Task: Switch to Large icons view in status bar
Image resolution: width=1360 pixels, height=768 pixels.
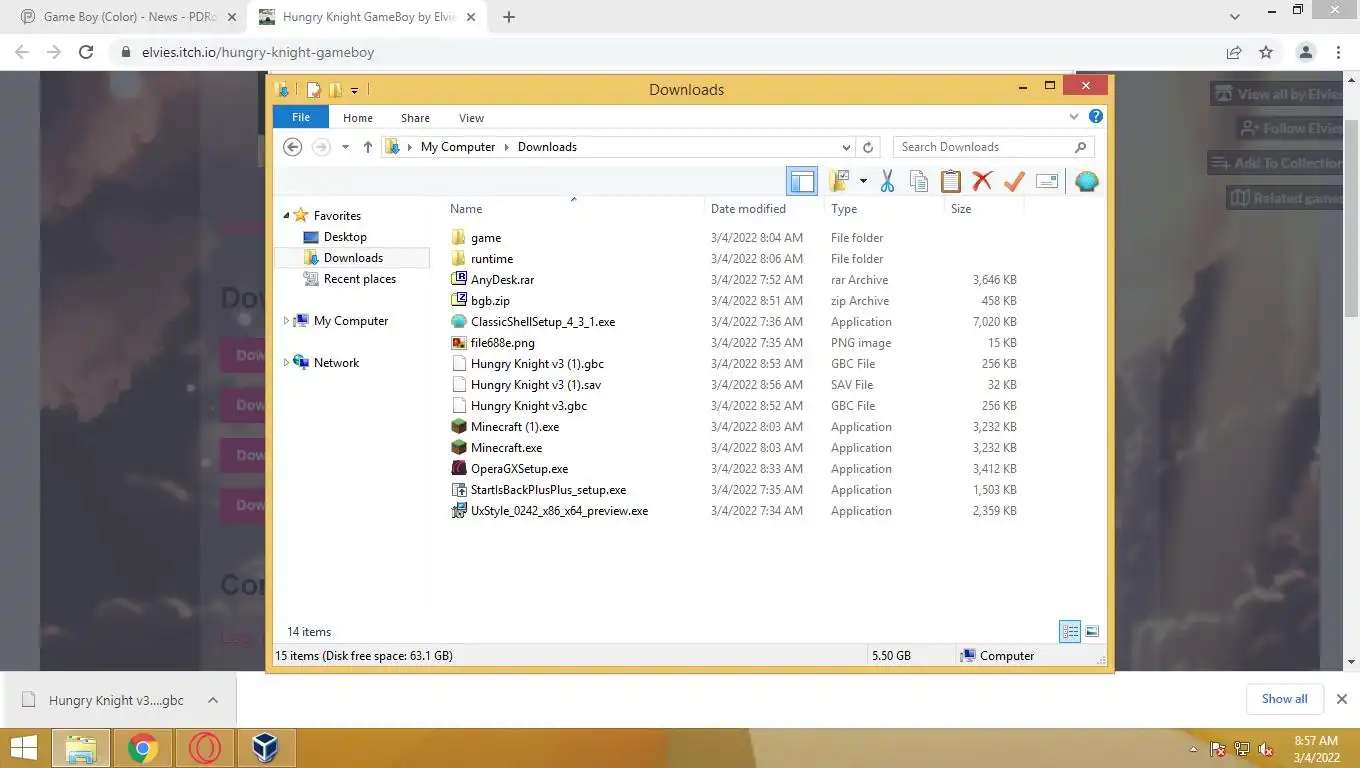Action: [x=1092, y=632]
